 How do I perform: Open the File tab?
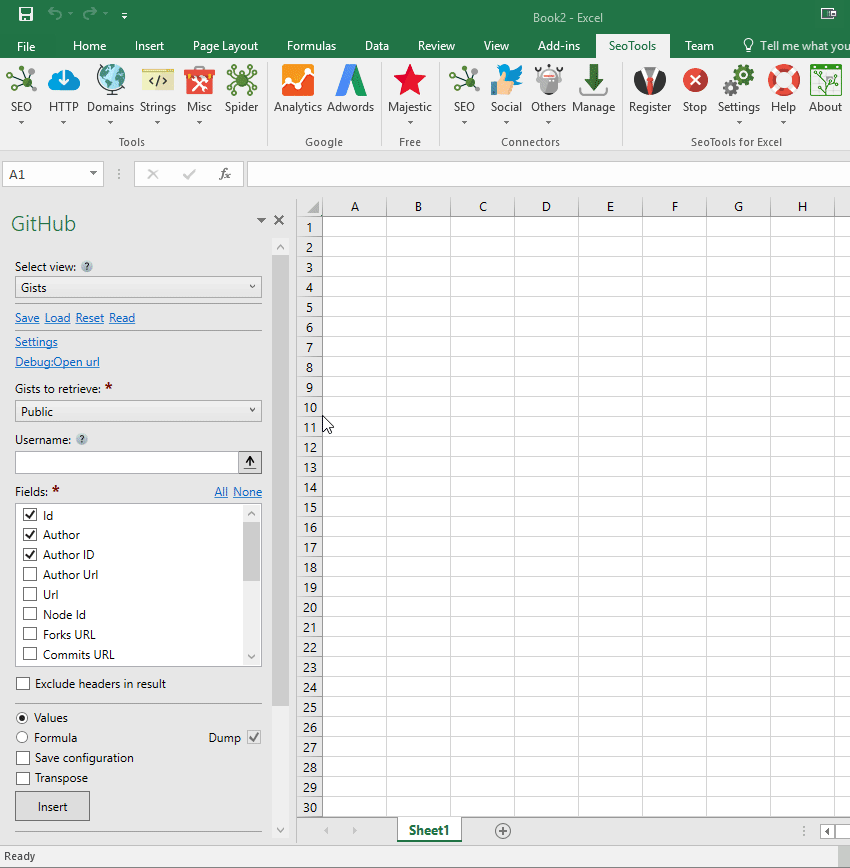click(x=26, y=46)
